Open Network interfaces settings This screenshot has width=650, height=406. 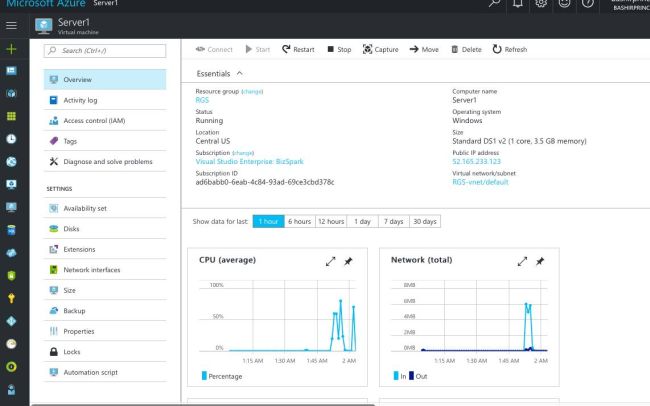point(105,270)
